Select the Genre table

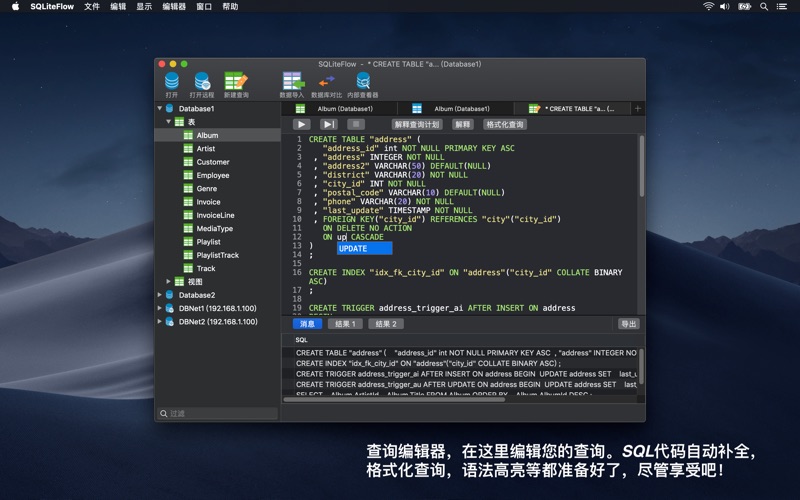(217, 188)
